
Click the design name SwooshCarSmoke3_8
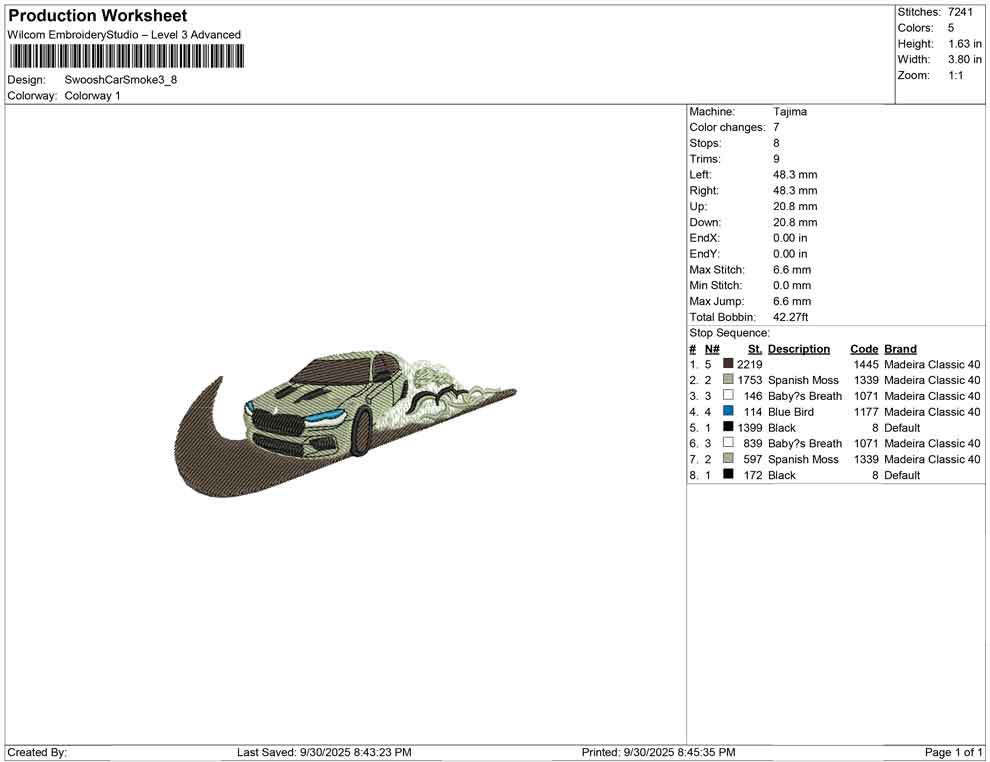point(121,80)
